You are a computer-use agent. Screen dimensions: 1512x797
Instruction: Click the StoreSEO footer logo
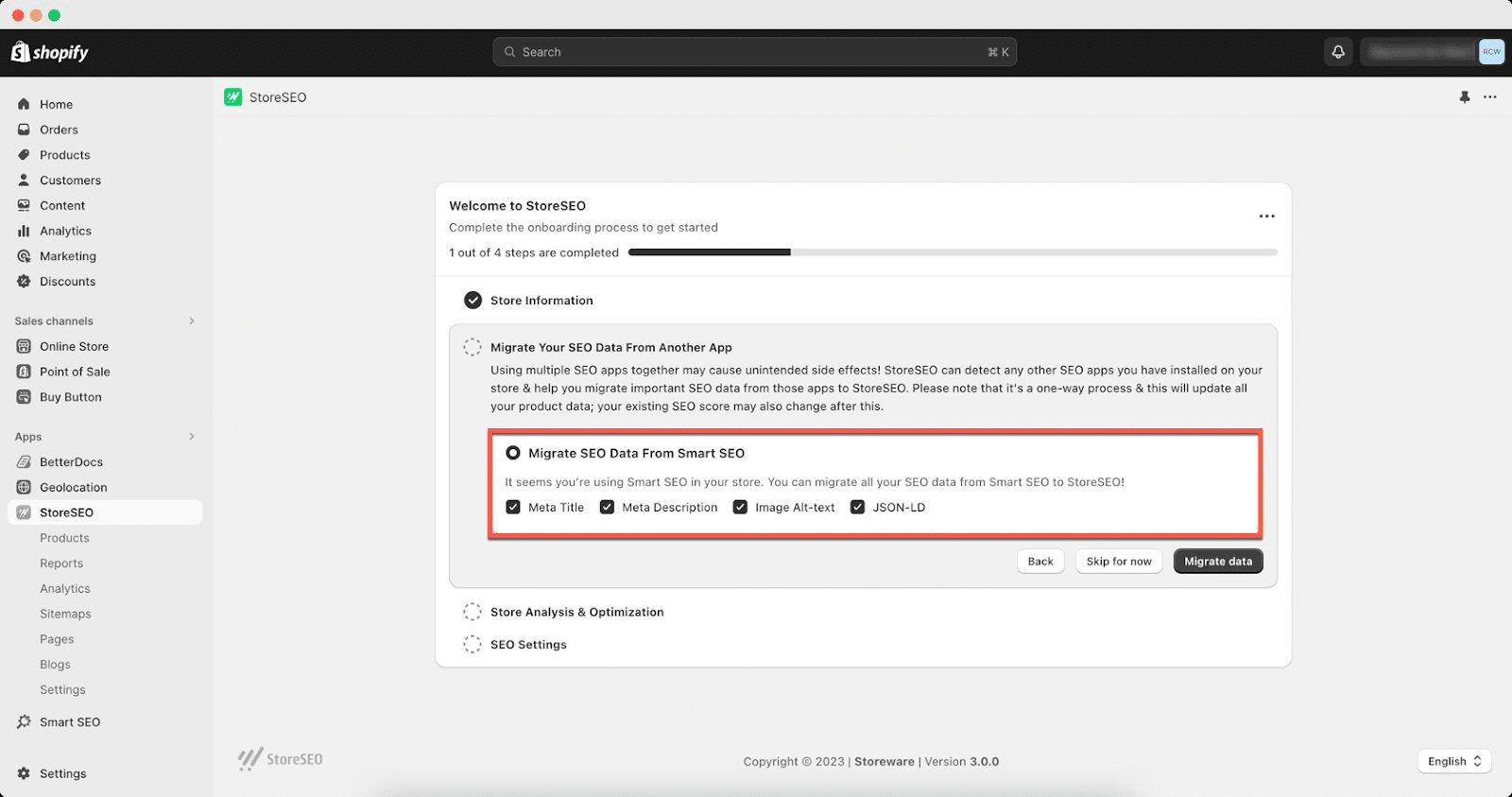280,759
